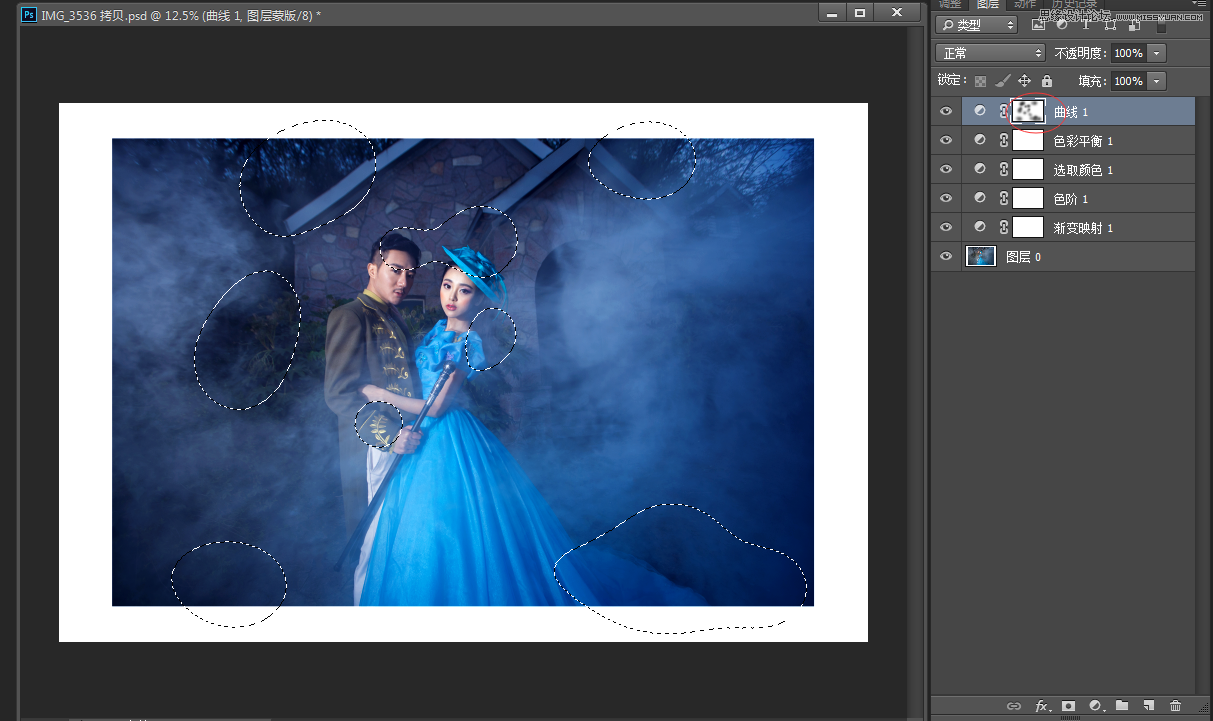Lock all with the padlock icon
This screenshot has width=1213, height=721.
(x=1047, y=81)
